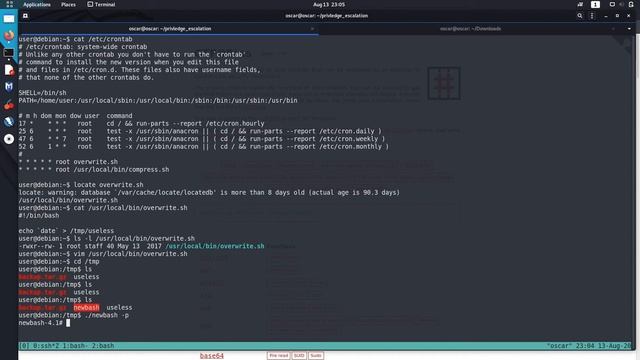Viewport: 640px width, 360px height.
Task: Launch Firefox from the dock
Action: [9, 36]
